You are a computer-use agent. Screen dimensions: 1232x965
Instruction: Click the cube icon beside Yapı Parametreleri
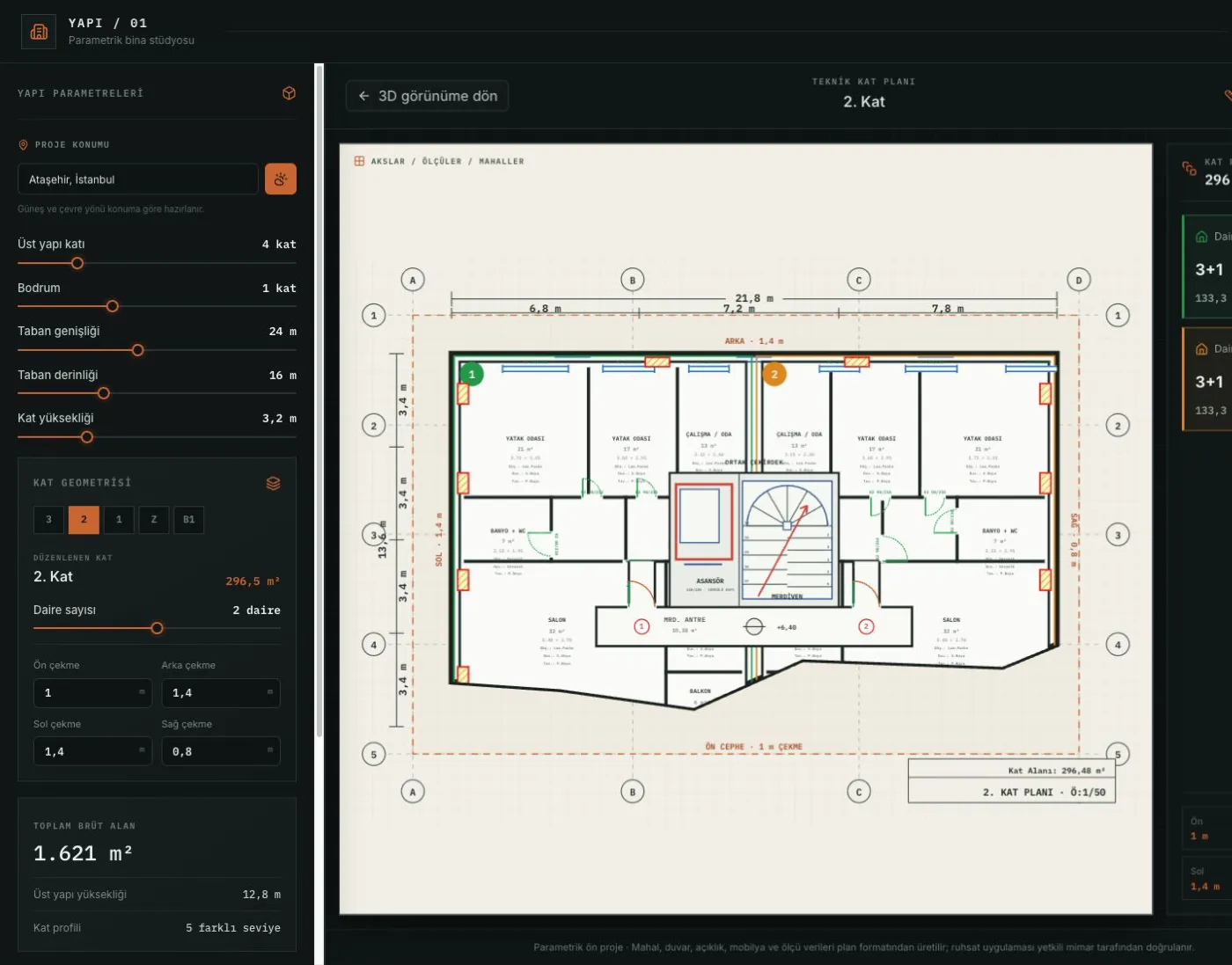point(289,93)
